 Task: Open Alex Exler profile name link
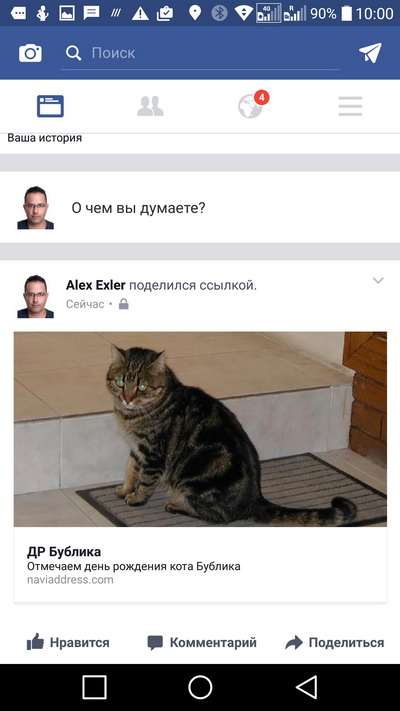[x=96, y=285]
